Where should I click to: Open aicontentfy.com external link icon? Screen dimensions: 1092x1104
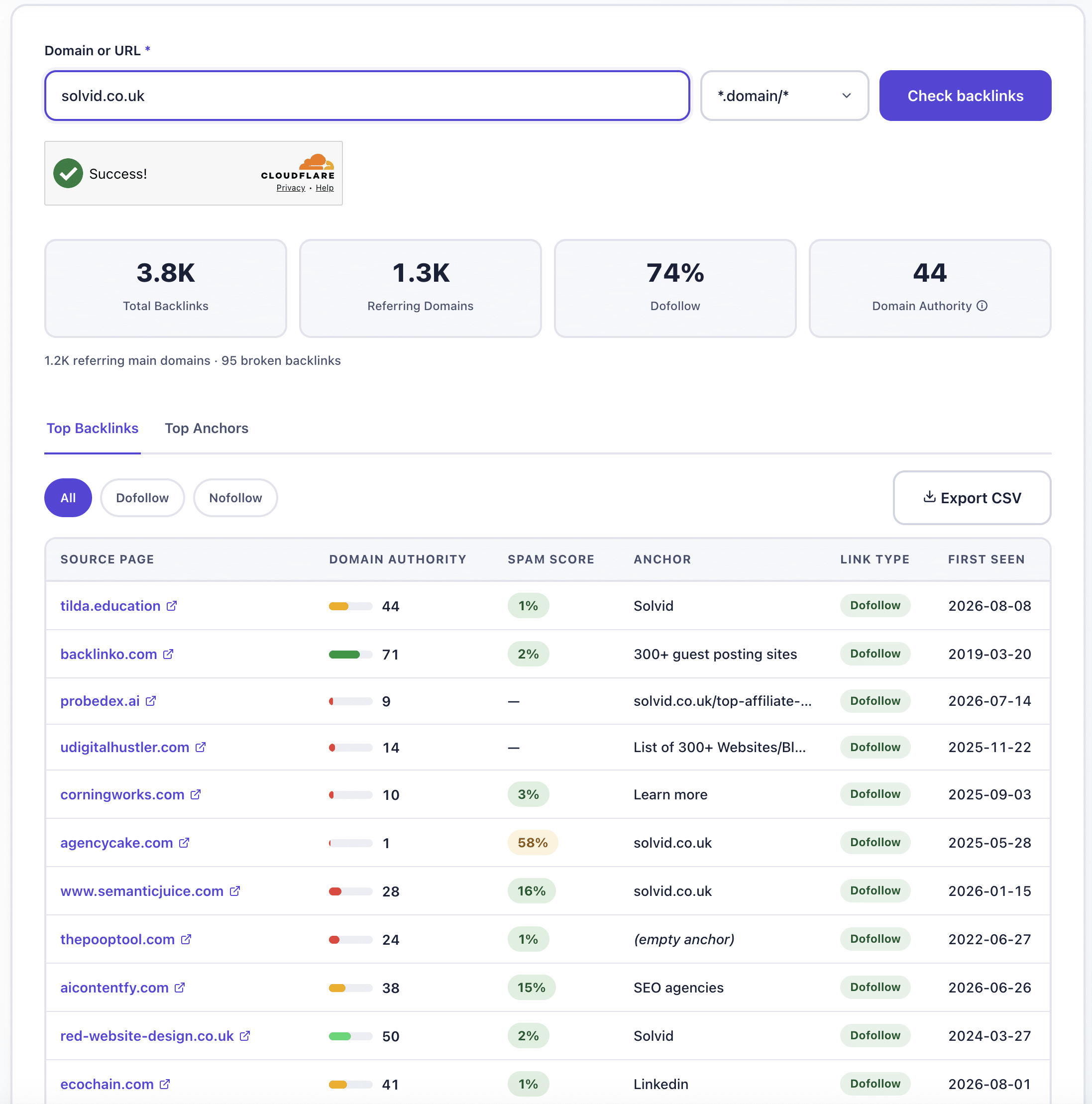[180, 988]
